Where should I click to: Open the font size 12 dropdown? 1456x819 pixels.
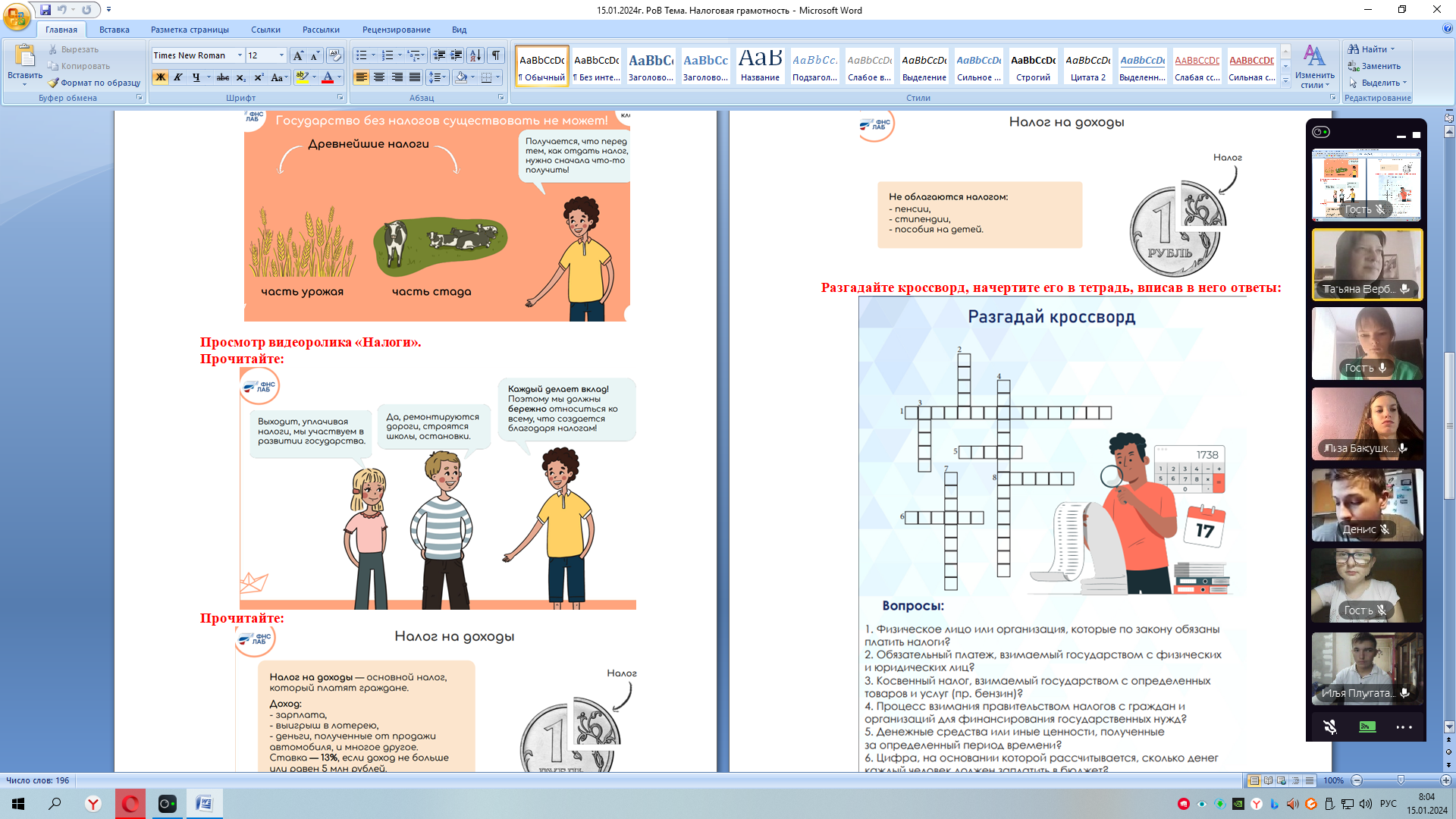point(281,55)
